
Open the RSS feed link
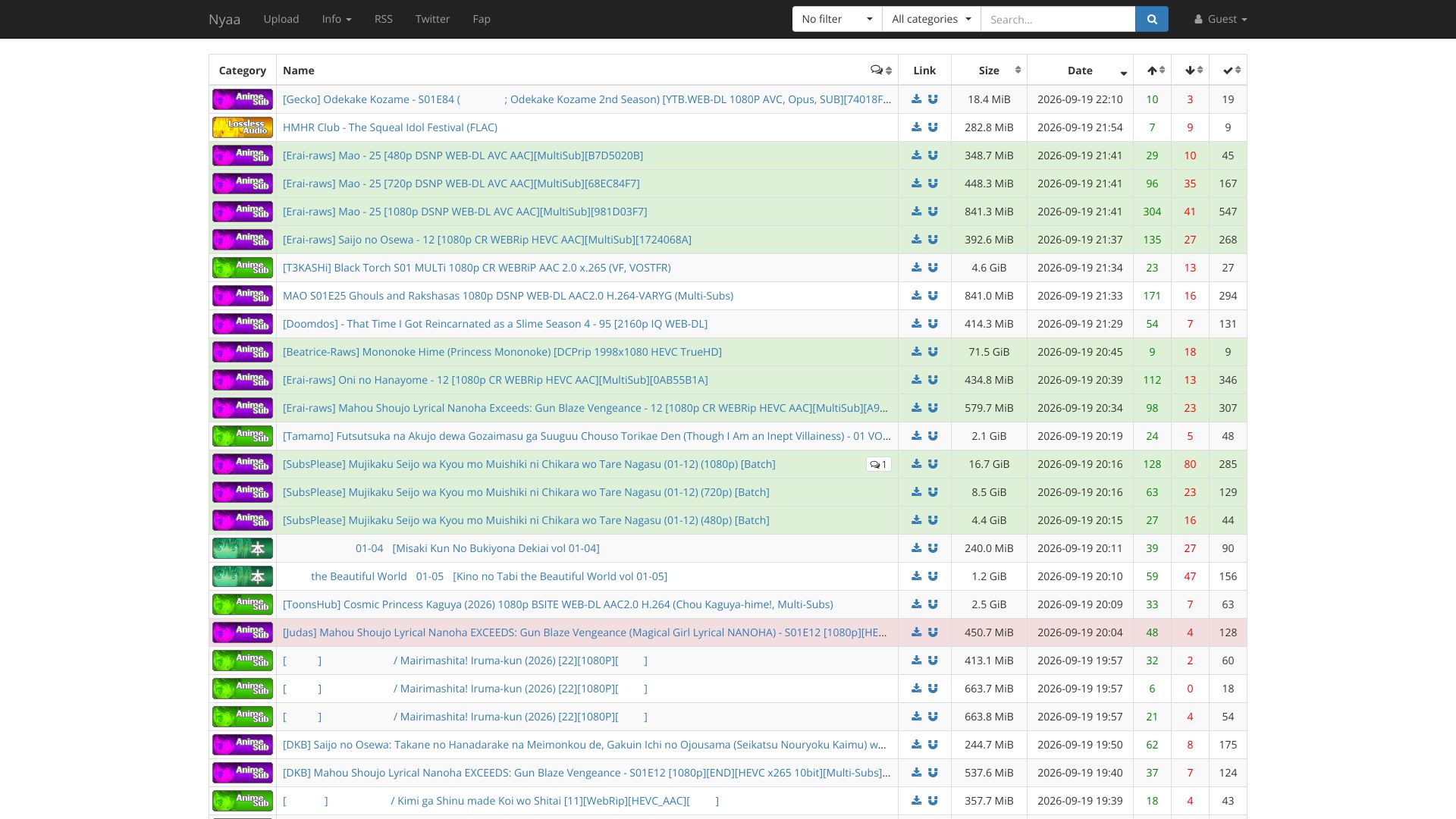click(x=384, y=19)
